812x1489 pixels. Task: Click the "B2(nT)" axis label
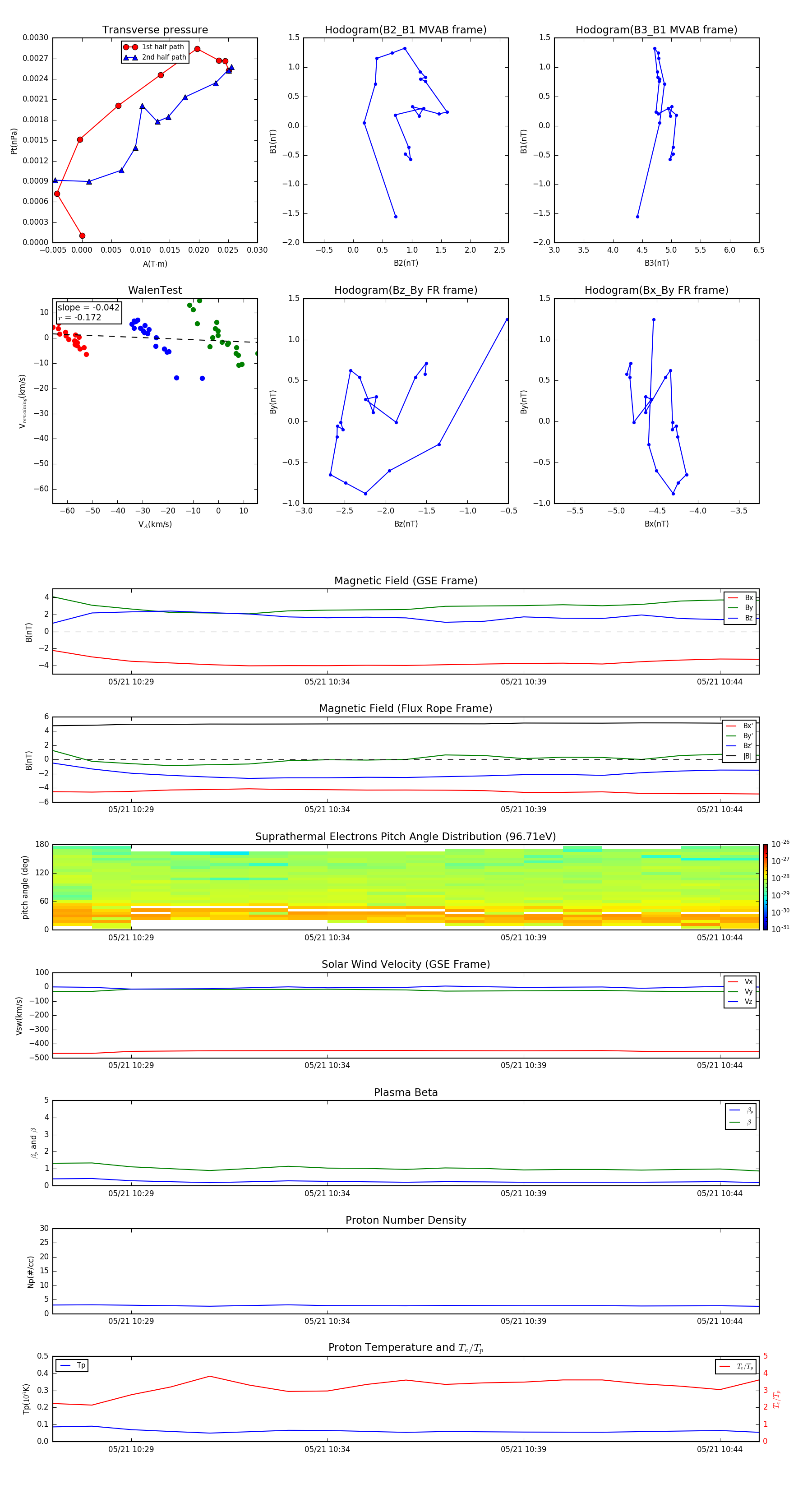[406, 263]
